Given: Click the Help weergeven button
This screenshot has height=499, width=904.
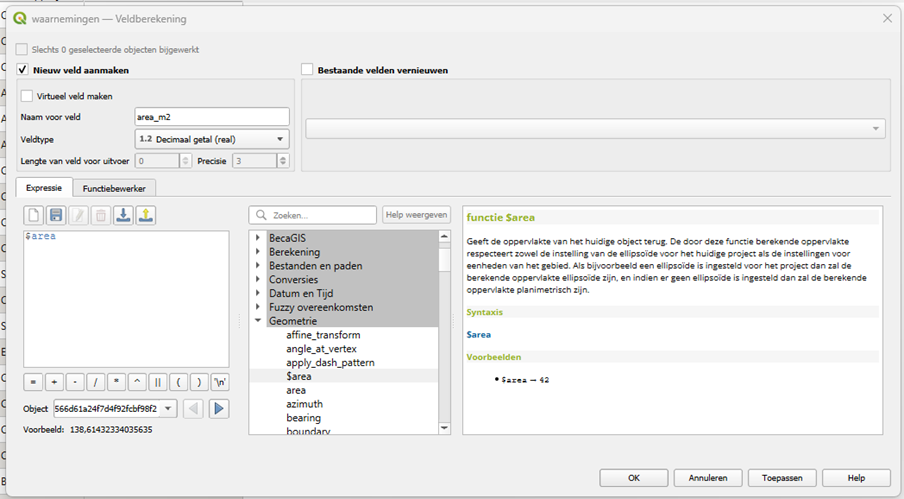Looking at the screenshot, I should point(416,215).
